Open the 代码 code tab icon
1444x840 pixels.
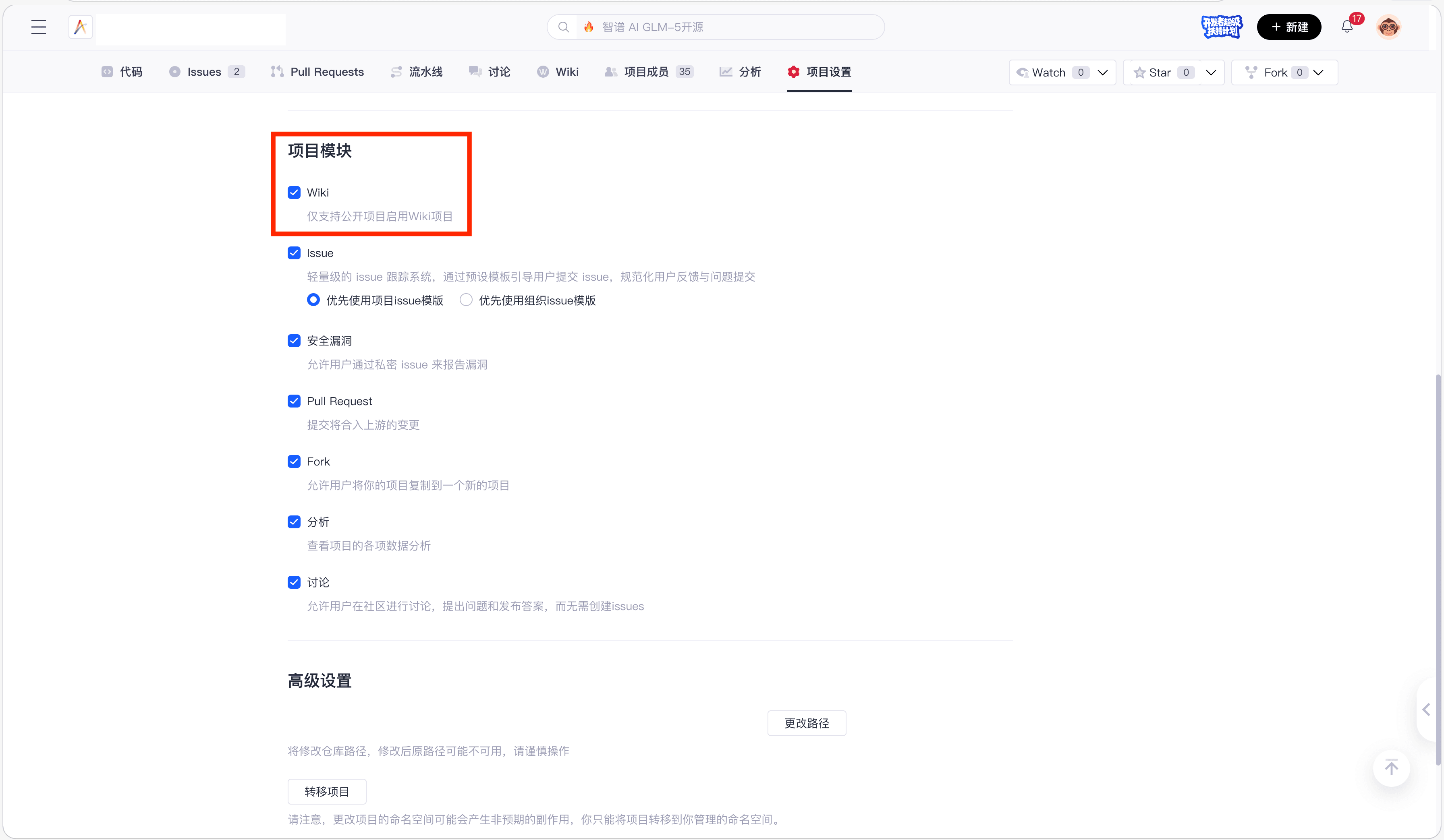107,72
